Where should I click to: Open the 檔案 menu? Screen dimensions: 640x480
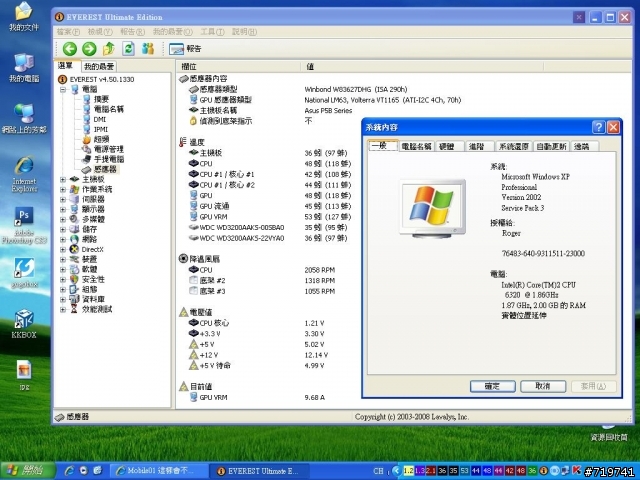click(68, 31)
